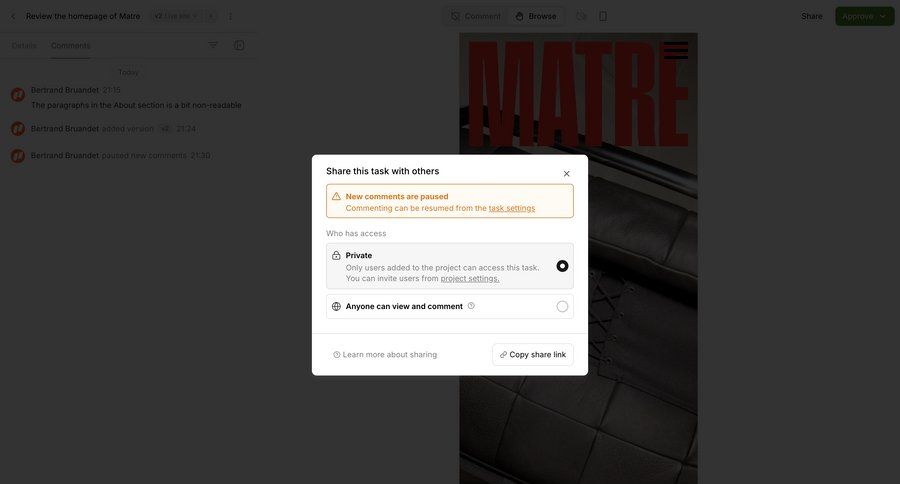This screenshot has width=900, height=484.
Task: Switch to the Comments tab
Action: click(70, 46)
